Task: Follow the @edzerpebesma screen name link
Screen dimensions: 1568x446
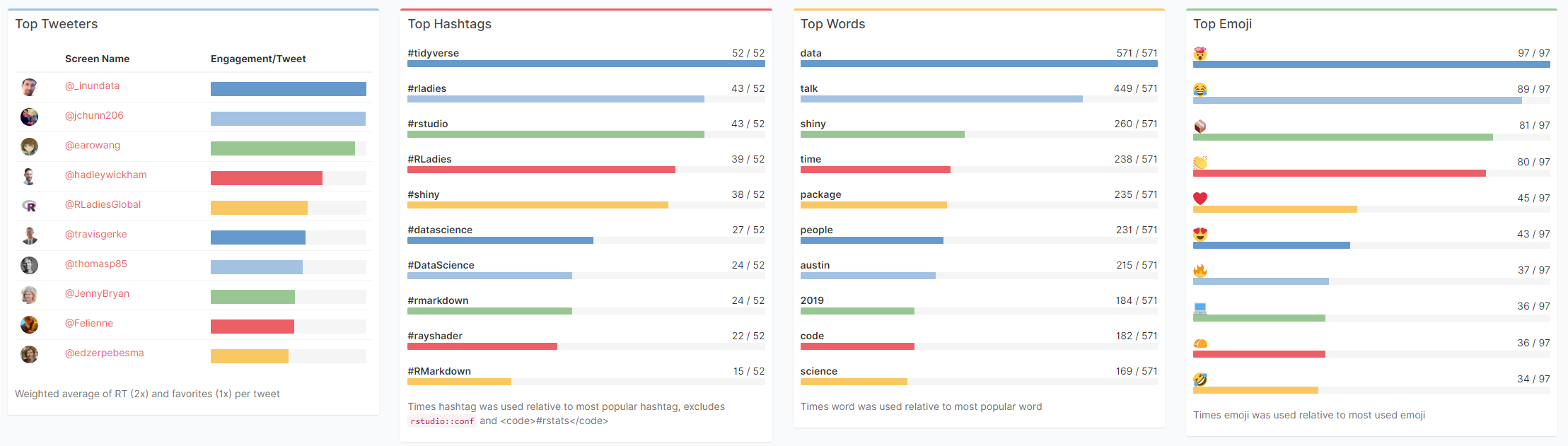Action: coord(104,353)
